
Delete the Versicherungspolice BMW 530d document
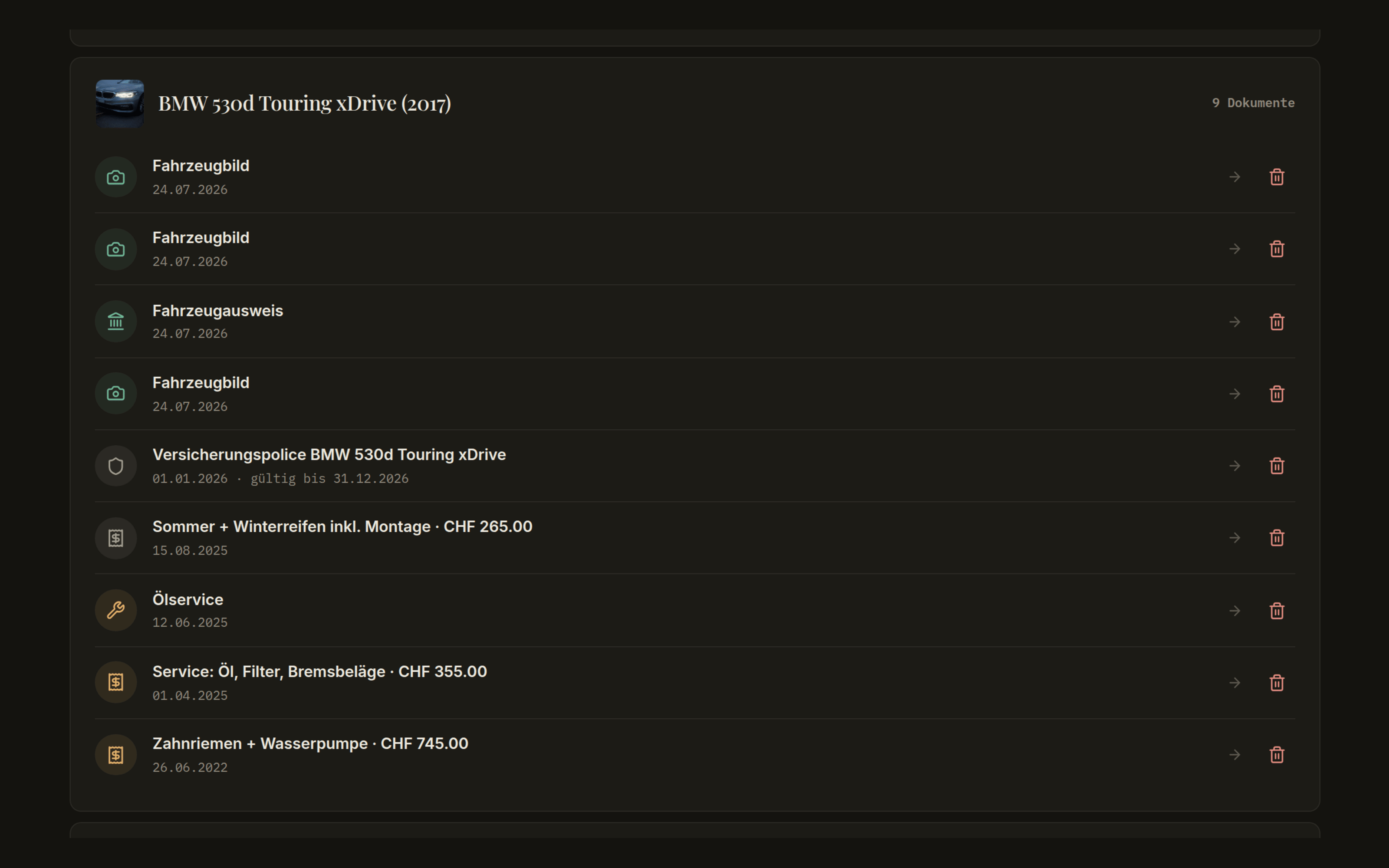point(1277,466)
